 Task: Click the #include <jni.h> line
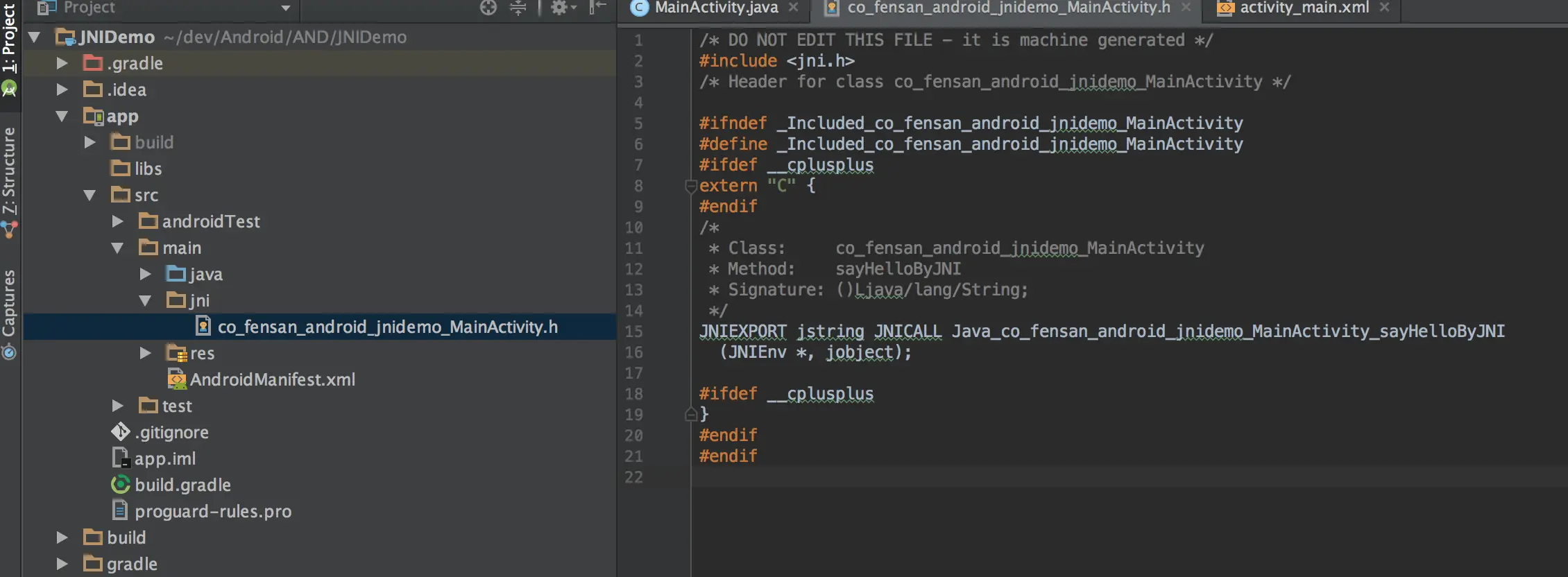pos(777,61)
